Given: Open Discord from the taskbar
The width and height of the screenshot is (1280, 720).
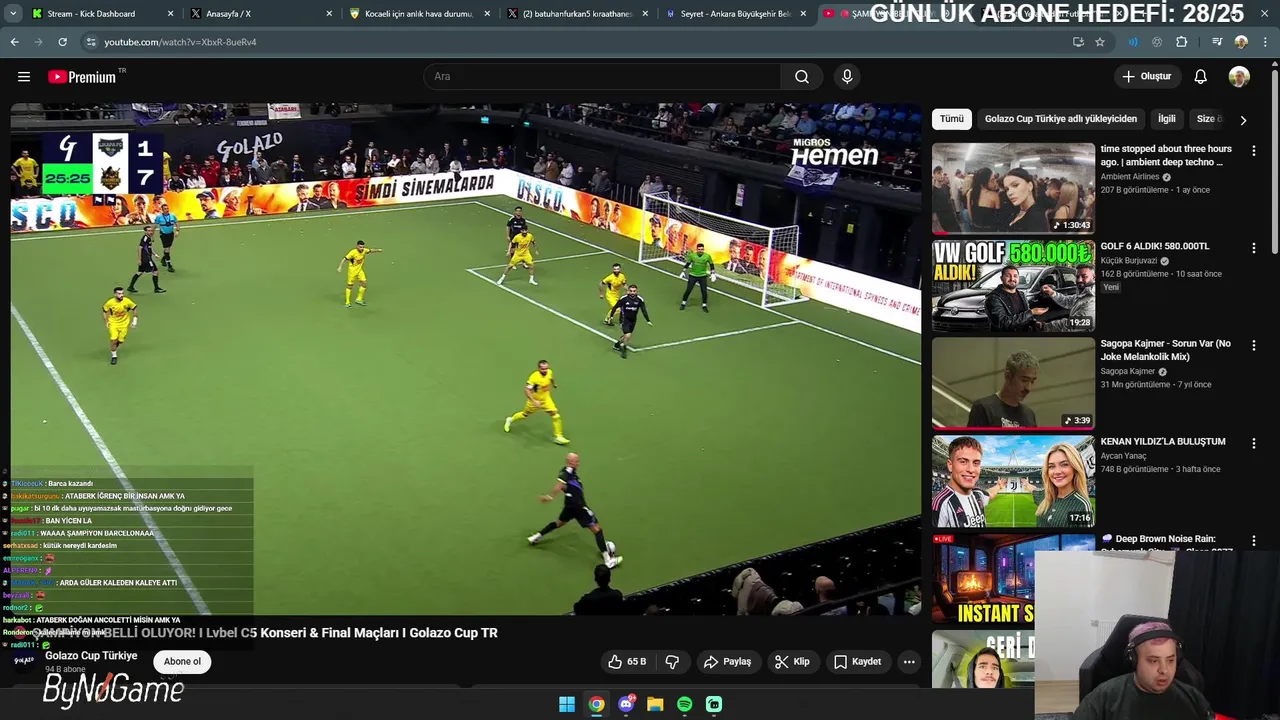Looking at the screenshot, I should (626, 704).
